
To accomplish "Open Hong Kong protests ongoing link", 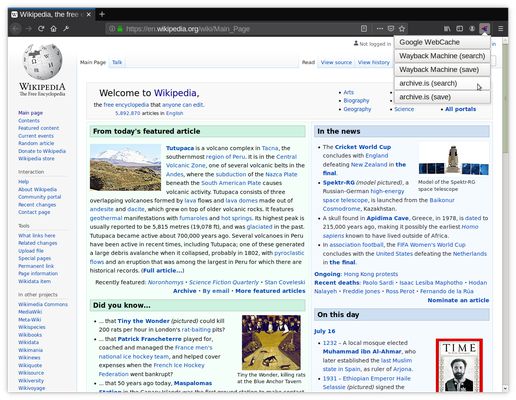I will 371,274.
